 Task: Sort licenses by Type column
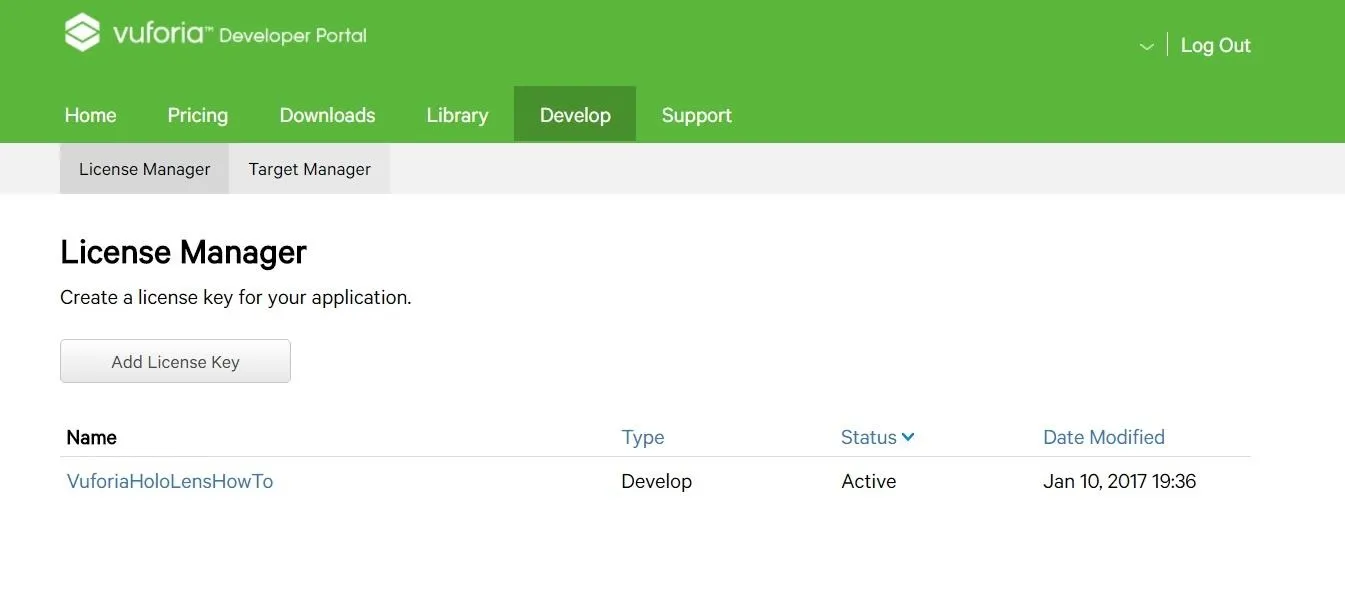[643, 437]
